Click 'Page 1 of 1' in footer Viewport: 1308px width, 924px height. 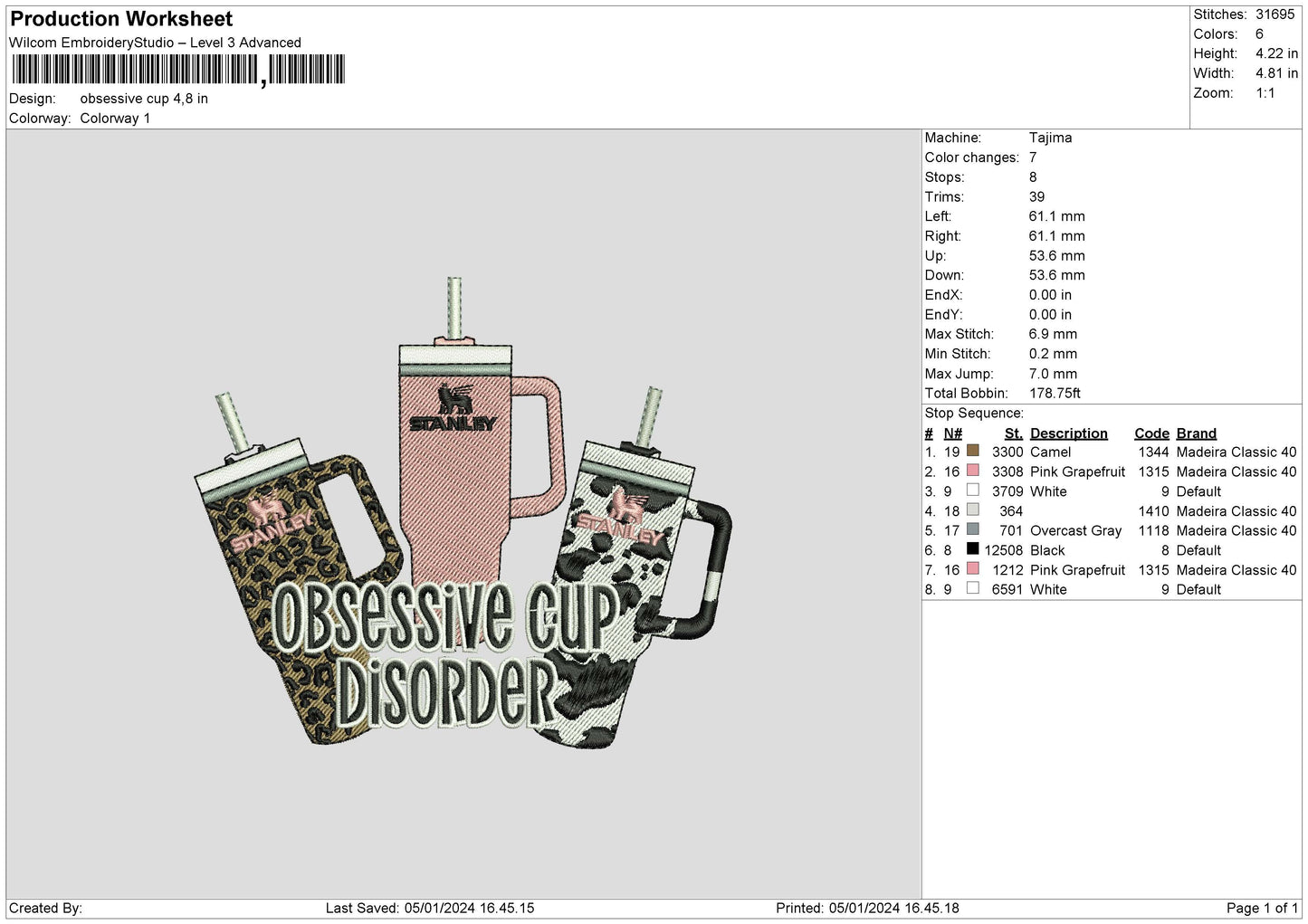(1262, 908)
